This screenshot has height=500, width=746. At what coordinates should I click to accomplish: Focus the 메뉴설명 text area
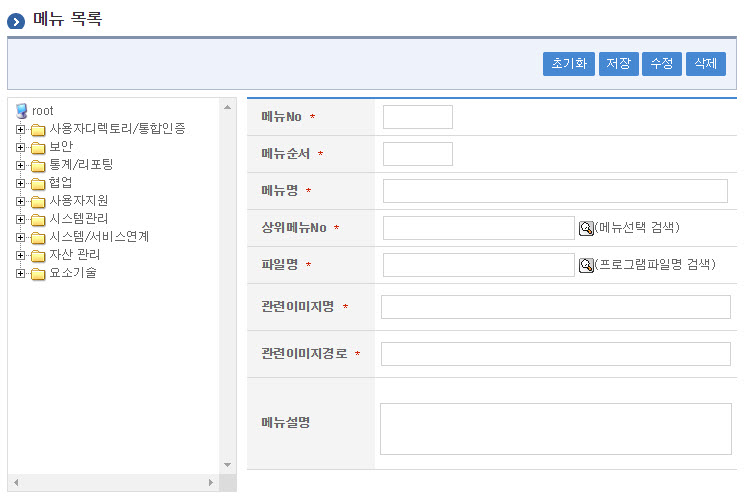555,429
